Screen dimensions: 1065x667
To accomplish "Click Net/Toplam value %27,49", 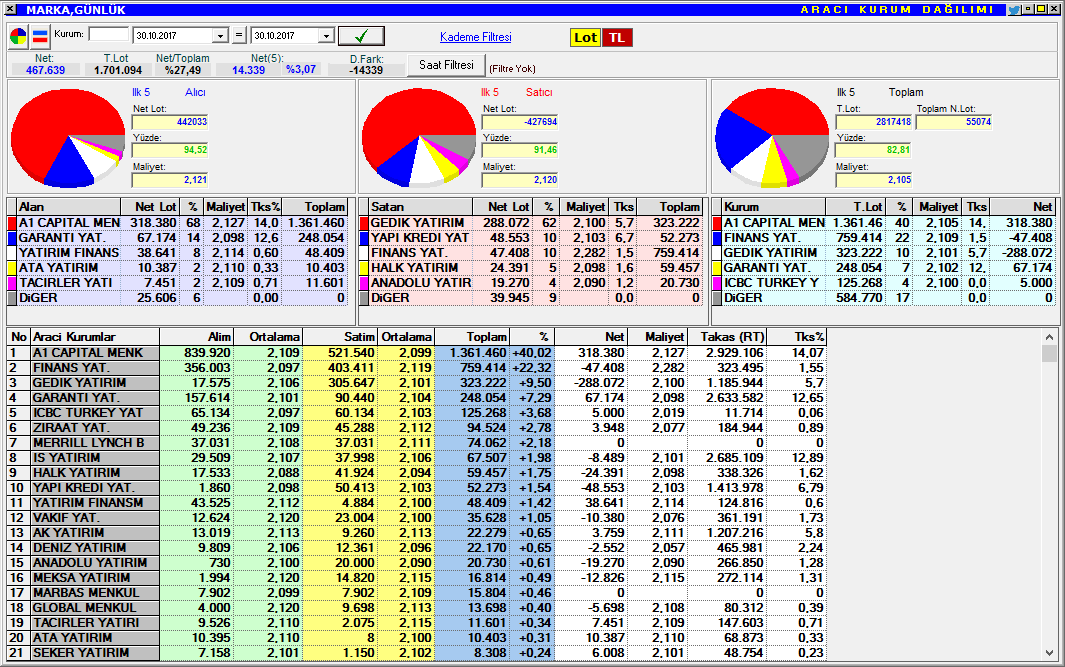I will pyautogui.click(x=183, y=70).
